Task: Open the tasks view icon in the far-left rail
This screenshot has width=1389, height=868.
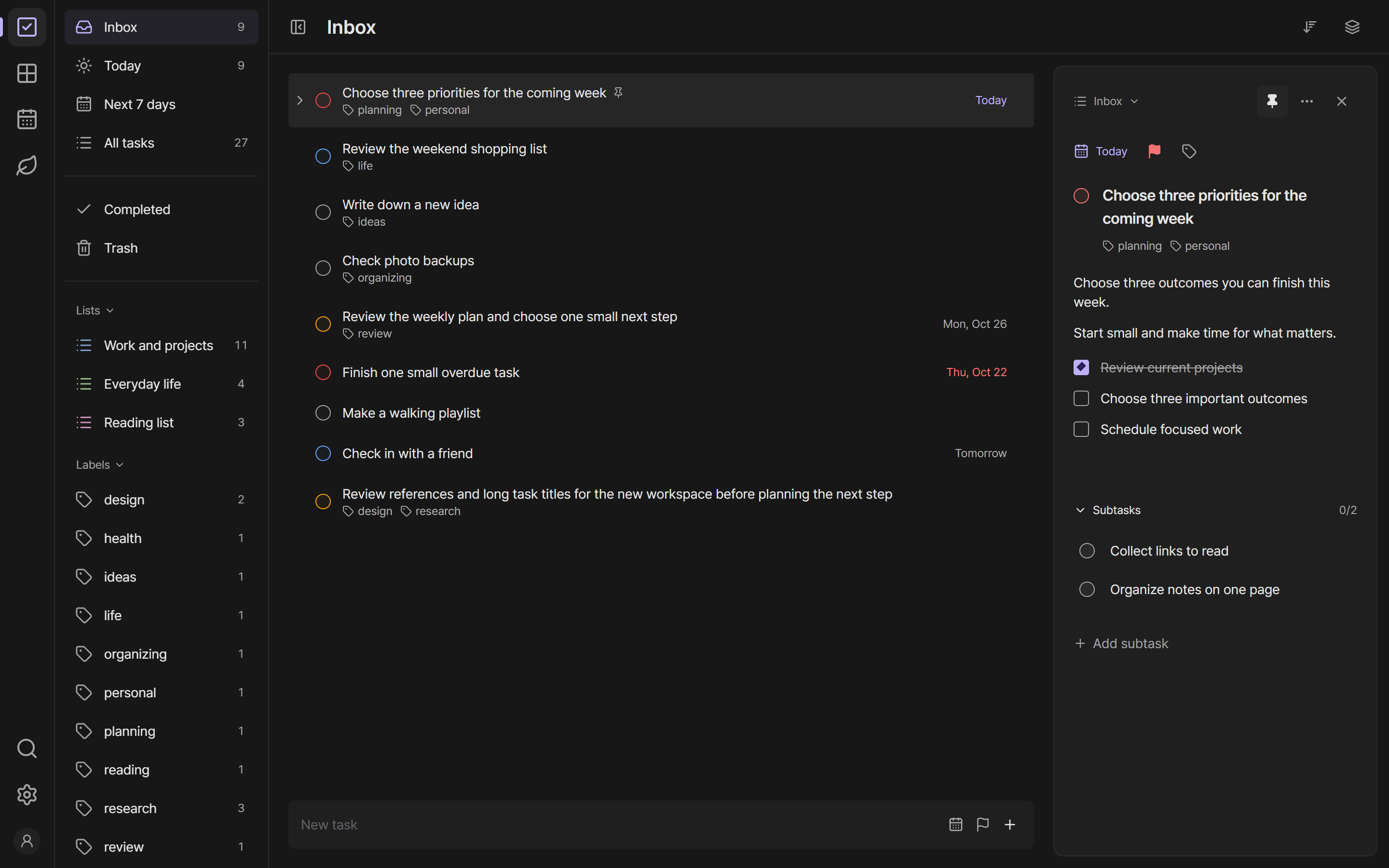Action: click(x=27, y=27)
